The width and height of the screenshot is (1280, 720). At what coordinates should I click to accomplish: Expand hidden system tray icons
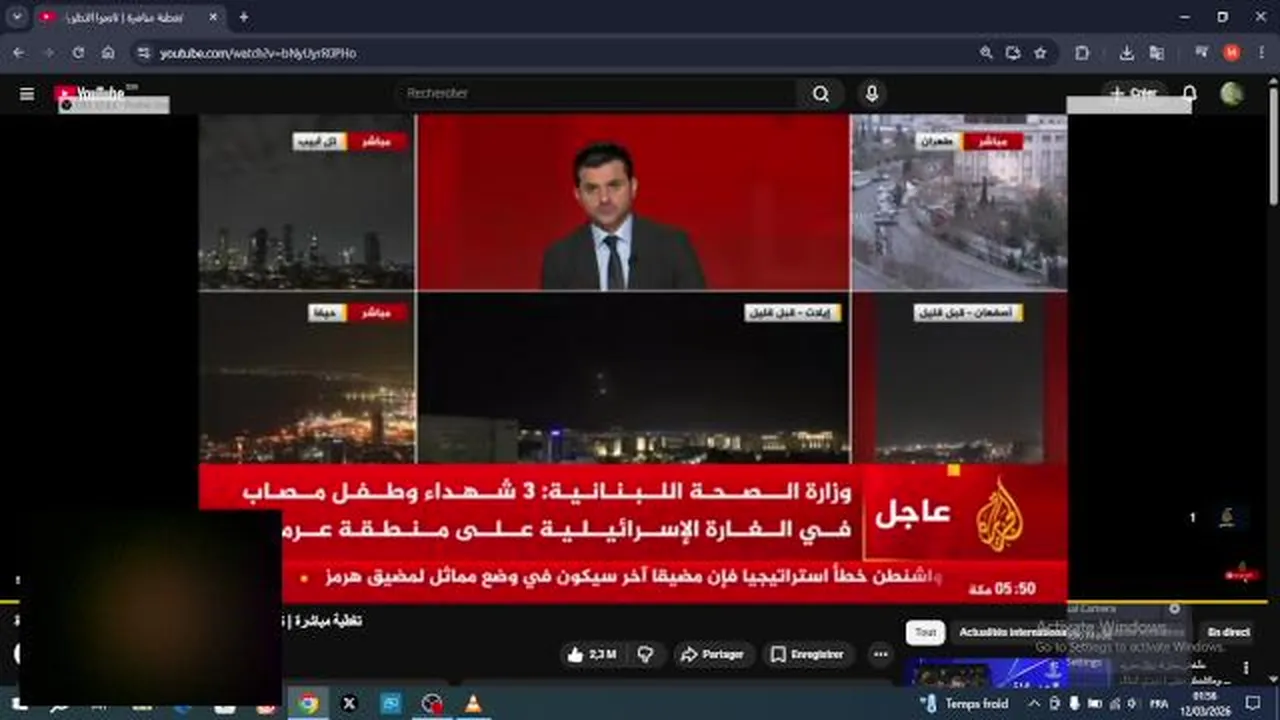[x=1034, y=703]
